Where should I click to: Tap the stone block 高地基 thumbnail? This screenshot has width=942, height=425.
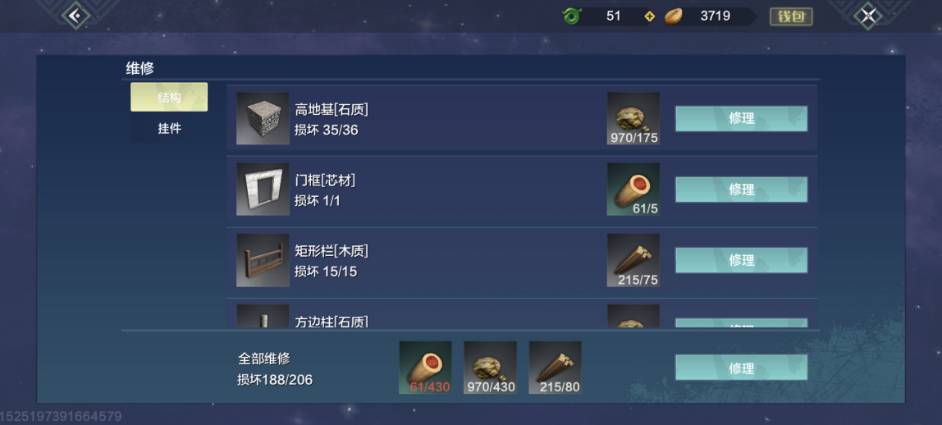pyautogui.click(x=263, y=118)
